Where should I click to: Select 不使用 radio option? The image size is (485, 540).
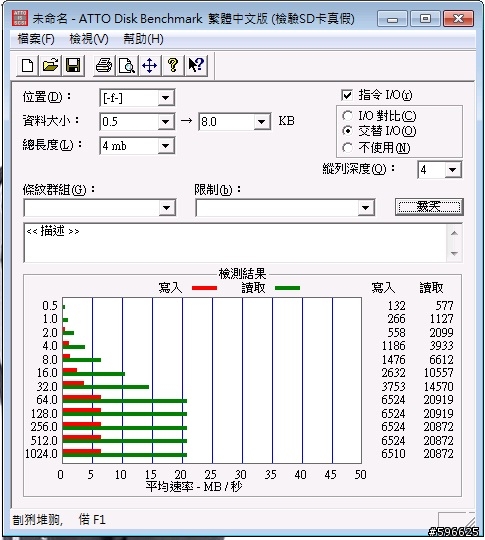click(x=347, y=148)
